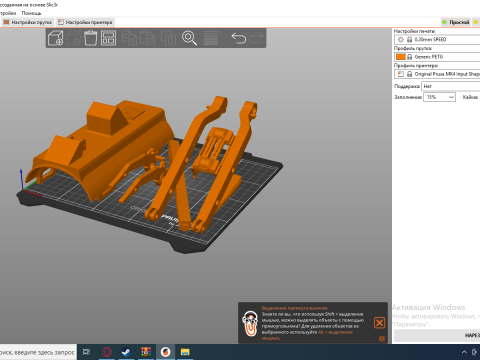Image resolution: width=480 pixels, height=360 pixels.
Task: Open the Search magnifier tool
Action: pyautogui.click(x=189, y=38)
